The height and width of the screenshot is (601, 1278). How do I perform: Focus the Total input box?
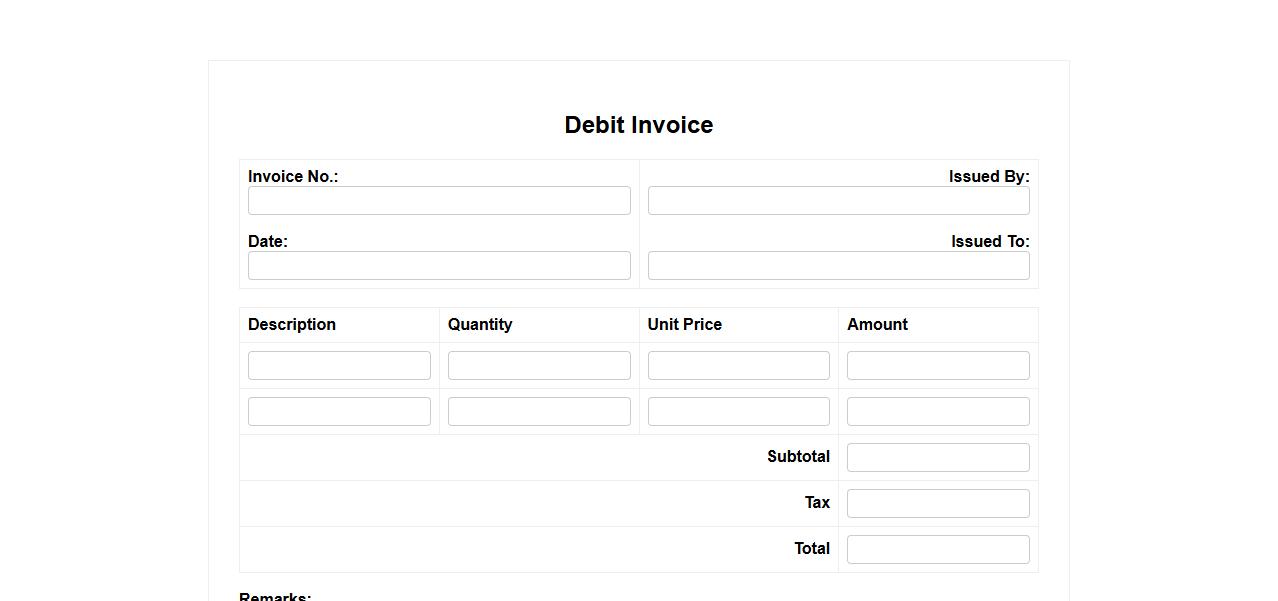[938, 549]
